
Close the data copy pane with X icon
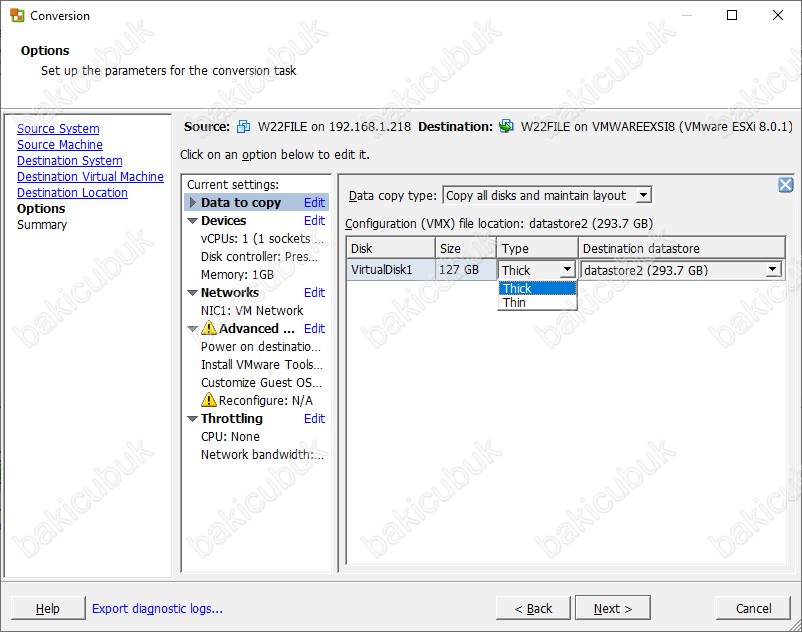pos(785,185)
